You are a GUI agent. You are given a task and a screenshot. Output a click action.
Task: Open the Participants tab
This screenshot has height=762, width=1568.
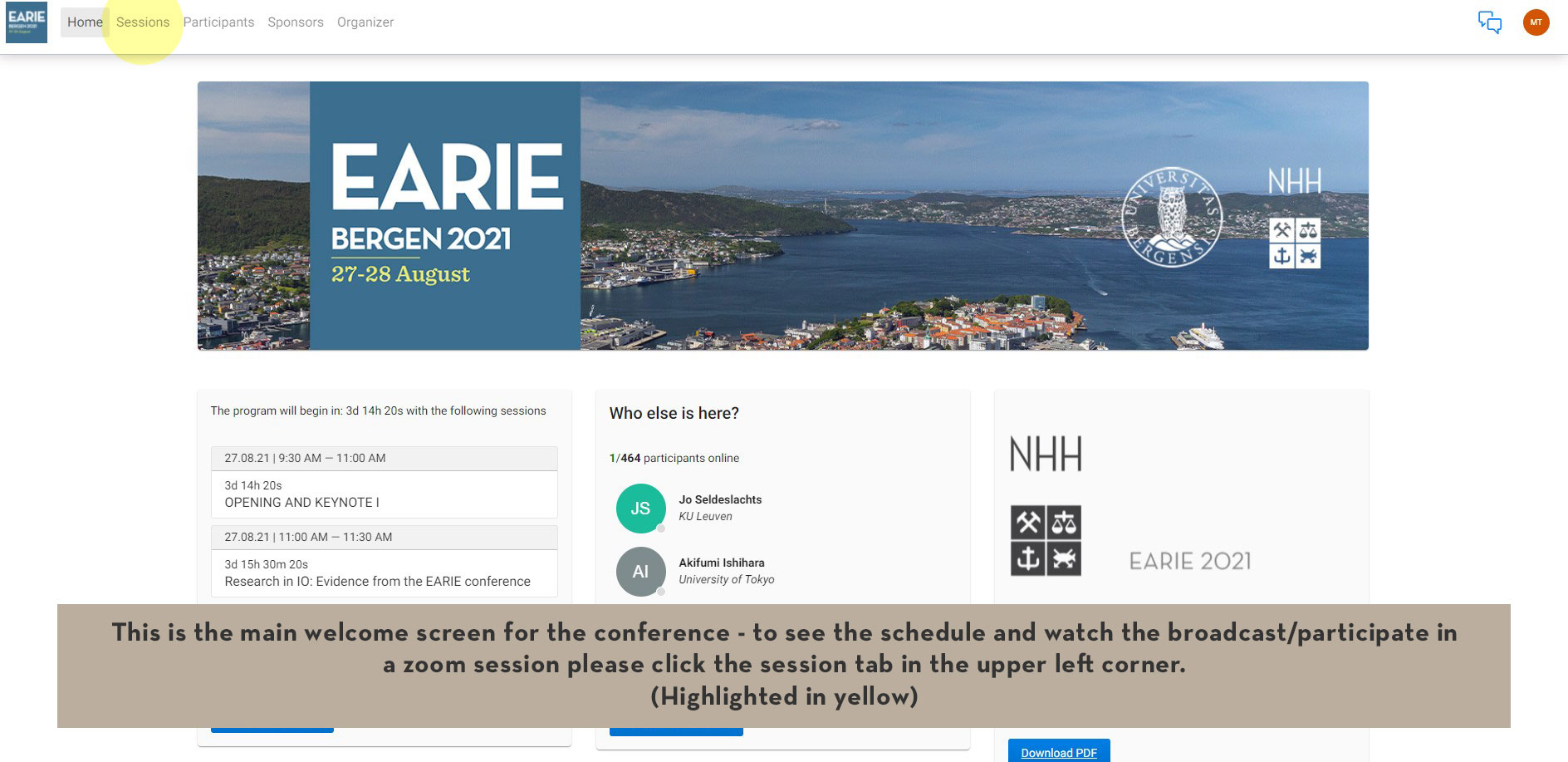(x=218, y=22)
